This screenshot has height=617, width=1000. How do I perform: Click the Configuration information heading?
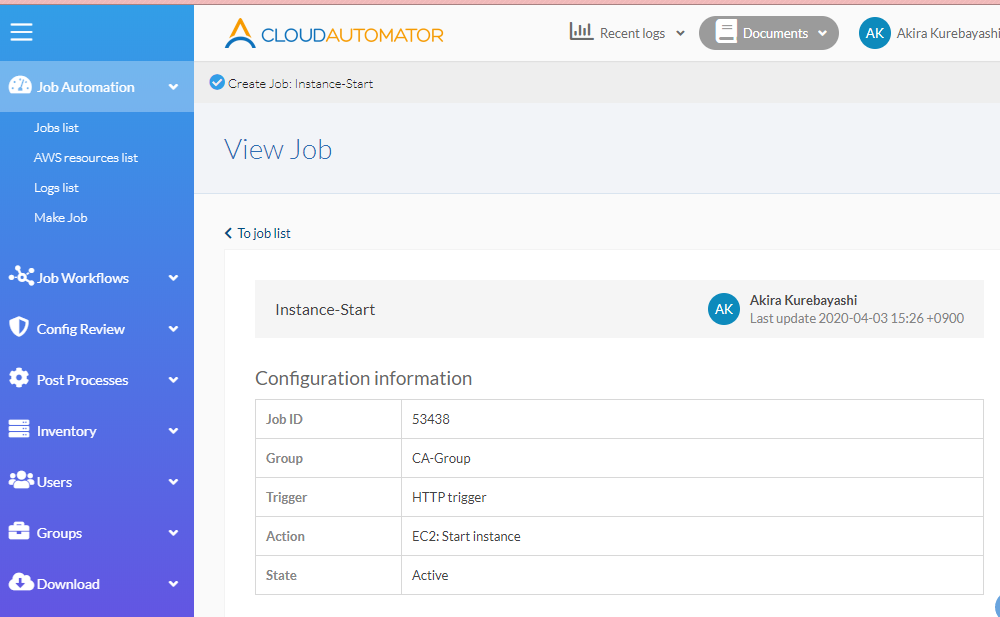point(364,378)
